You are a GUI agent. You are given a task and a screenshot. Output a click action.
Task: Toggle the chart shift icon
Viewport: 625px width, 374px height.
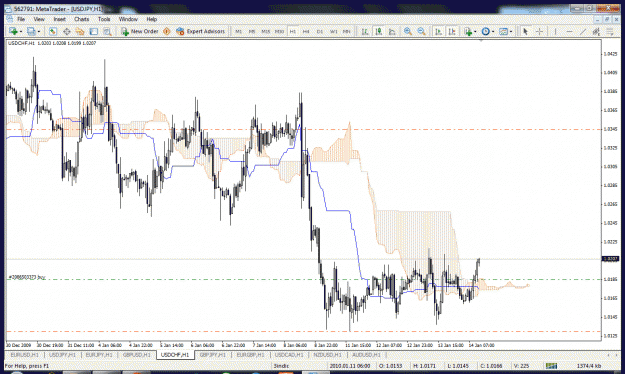click(x=452, y=31)
